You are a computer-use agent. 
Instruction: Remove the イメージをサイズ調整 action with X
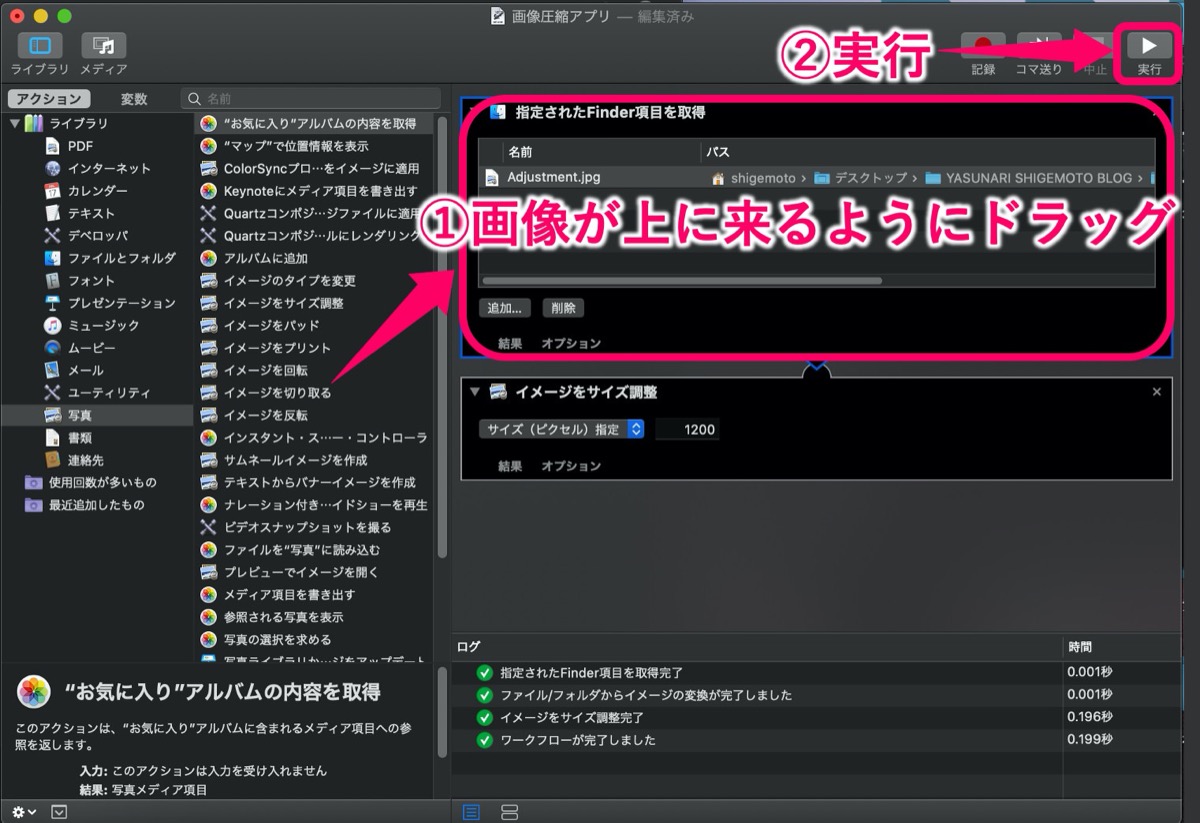coord(1157,392)
